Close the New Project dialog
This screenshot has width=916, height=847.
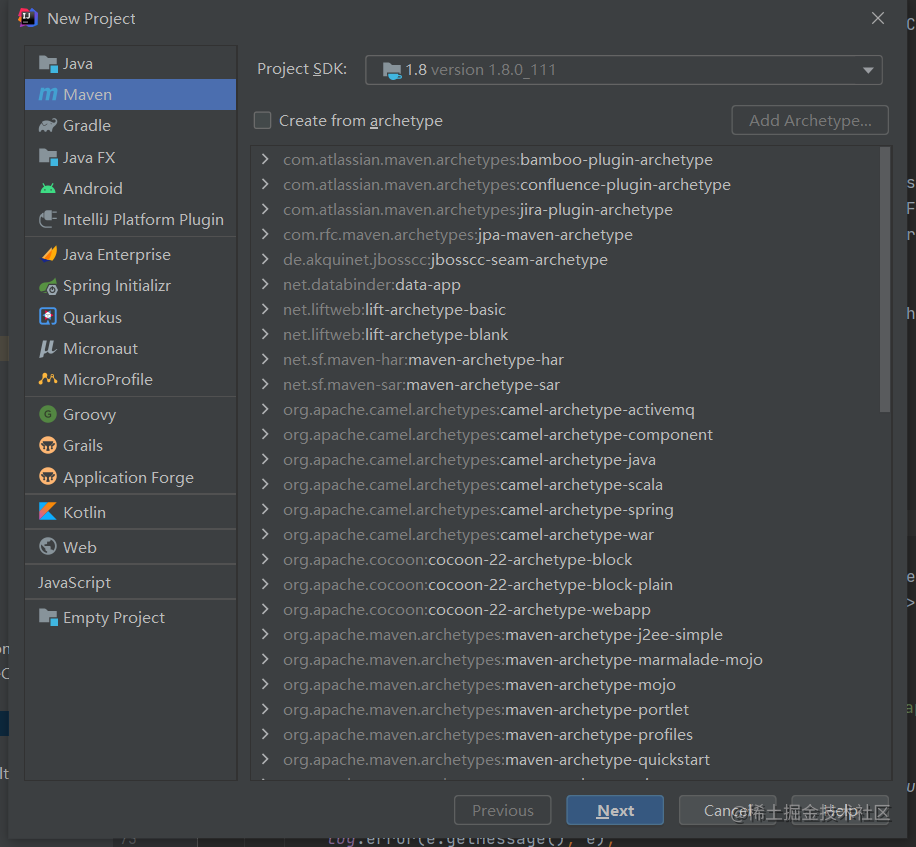tap(877, 19)
